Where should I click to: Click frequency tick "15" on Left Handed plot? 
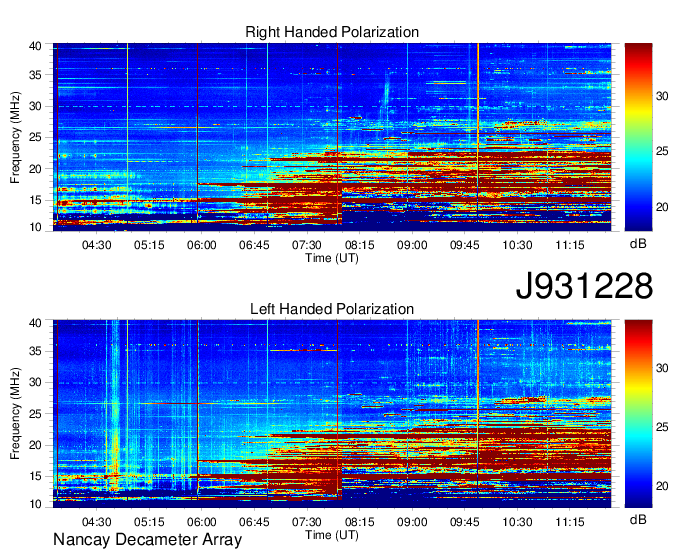pos(35,476)
